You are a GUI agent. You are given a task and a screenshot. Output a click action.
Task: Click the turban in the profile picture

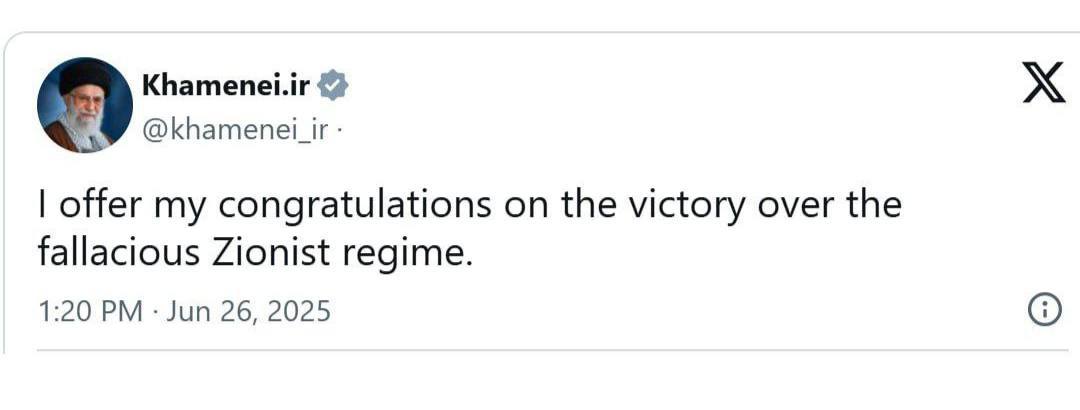(x=84, y=77)
